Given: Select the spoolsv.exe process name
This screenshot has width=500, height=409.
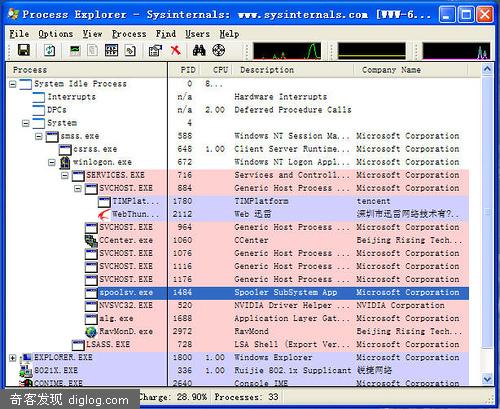Looking at the screenshot, I should point(126,293).
